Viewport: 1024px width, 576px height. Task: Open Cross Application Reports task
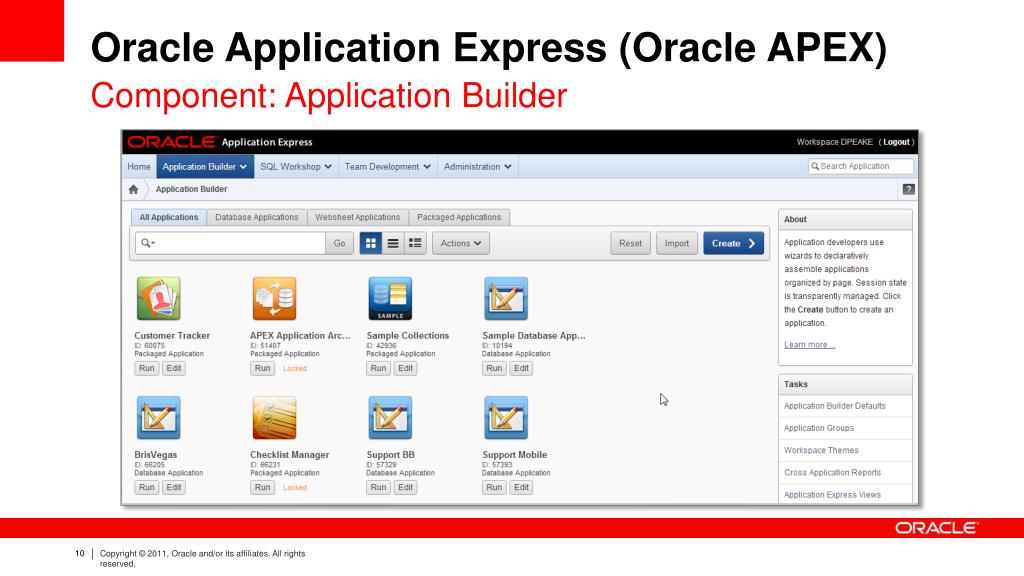[832, 473]
